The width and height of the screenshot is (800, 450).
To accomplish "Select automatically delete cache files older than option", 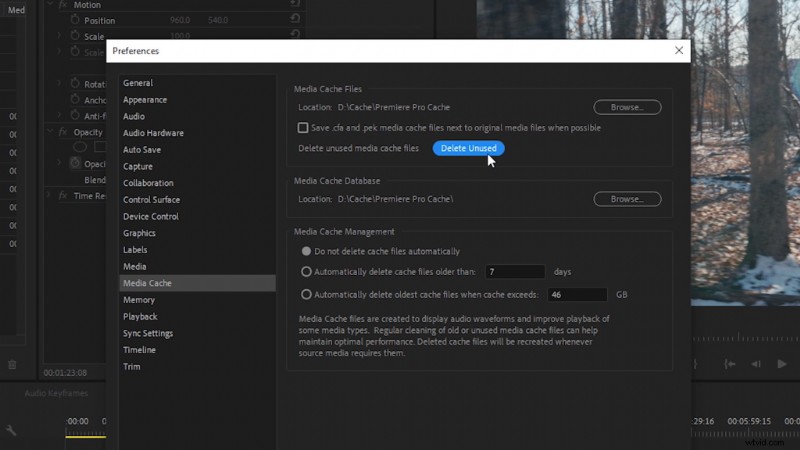I will 306,271.
